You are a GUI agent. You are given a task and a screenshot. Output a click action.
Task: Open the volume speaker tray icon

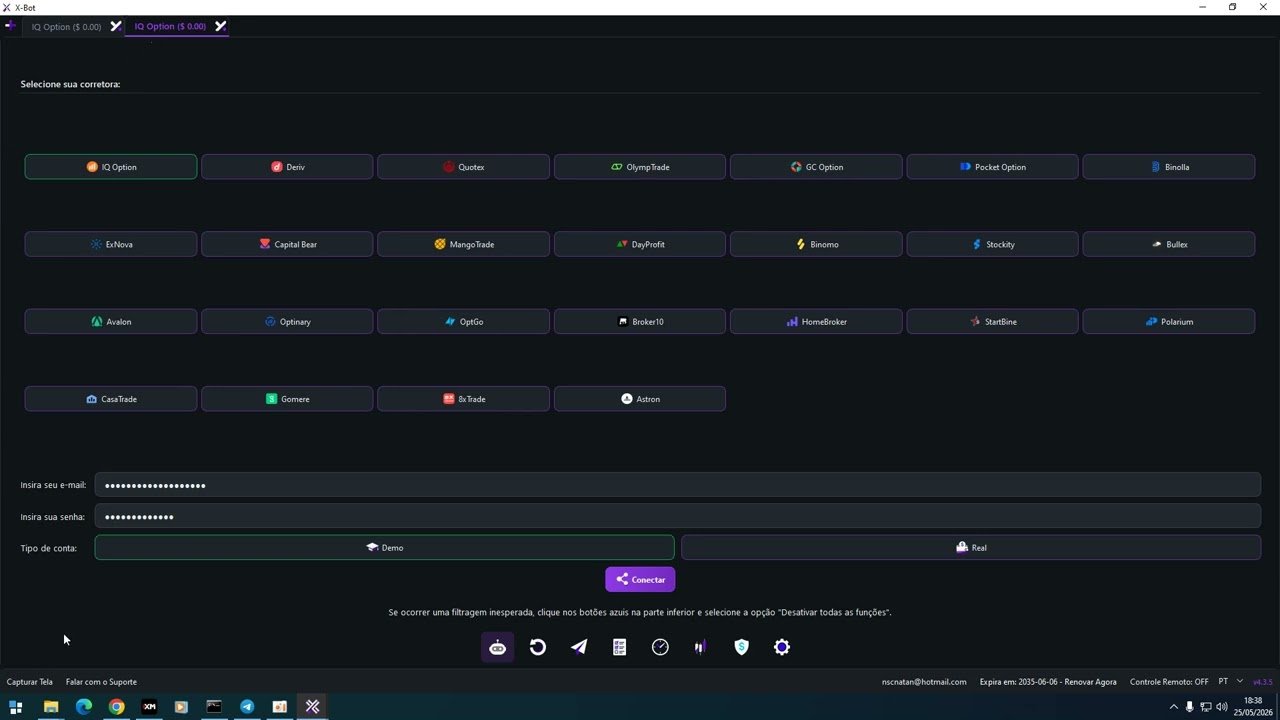point(1221,707)
